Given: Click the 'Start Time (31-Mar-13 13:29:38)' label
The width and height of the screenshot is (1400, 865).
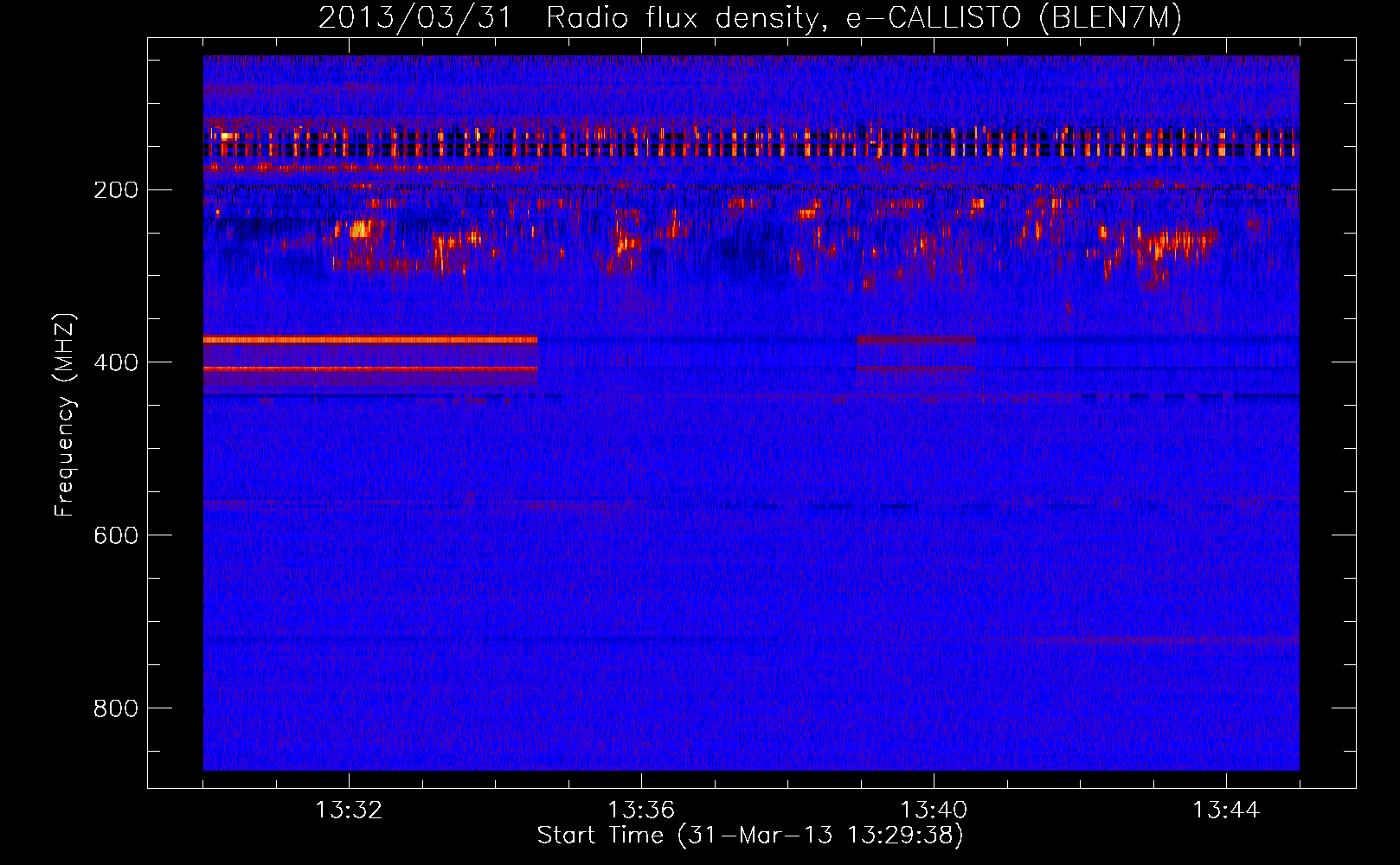Looking at the screenshot, I should [750, 836].
